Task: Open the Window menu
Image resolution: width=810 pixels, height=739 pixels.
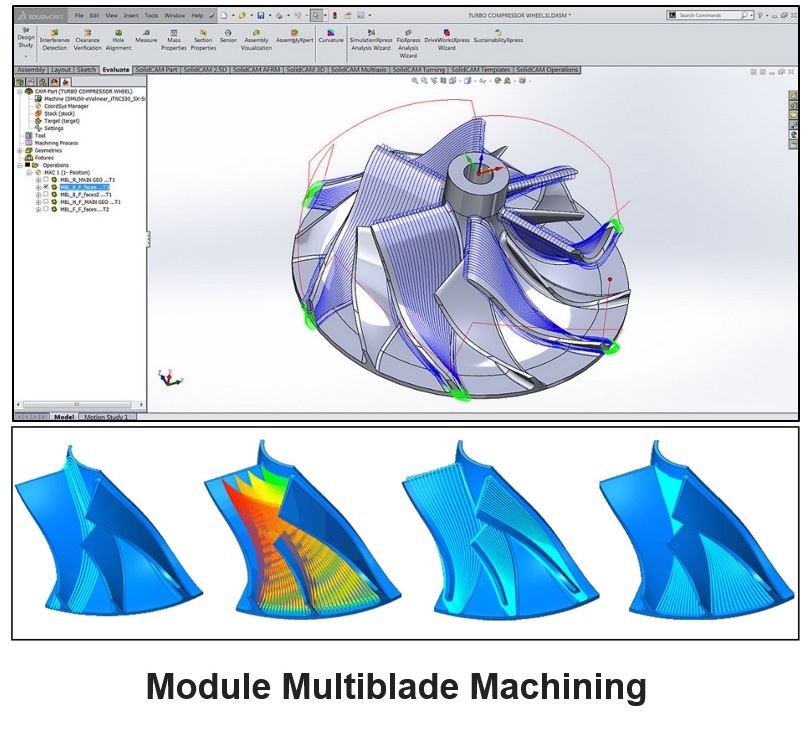Action: [175, 15]
